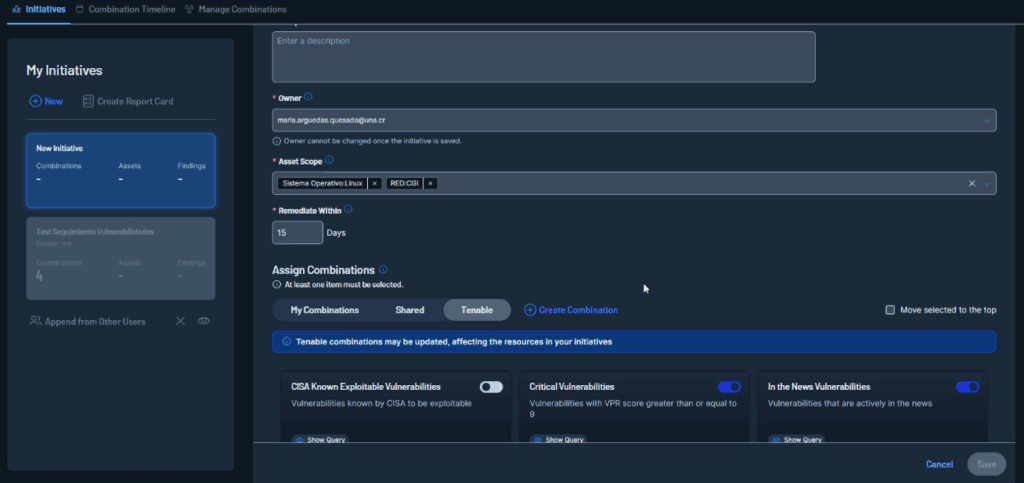Click the Create Combination link
Image resolution: width=1024 pixels, height=483 pixels.
571,310
